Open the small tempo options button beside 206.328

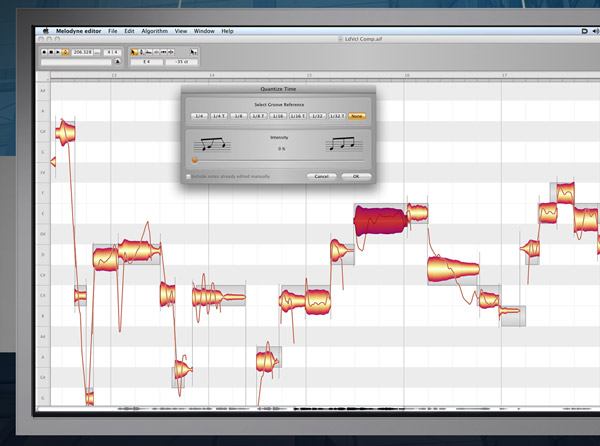(97, 52)
